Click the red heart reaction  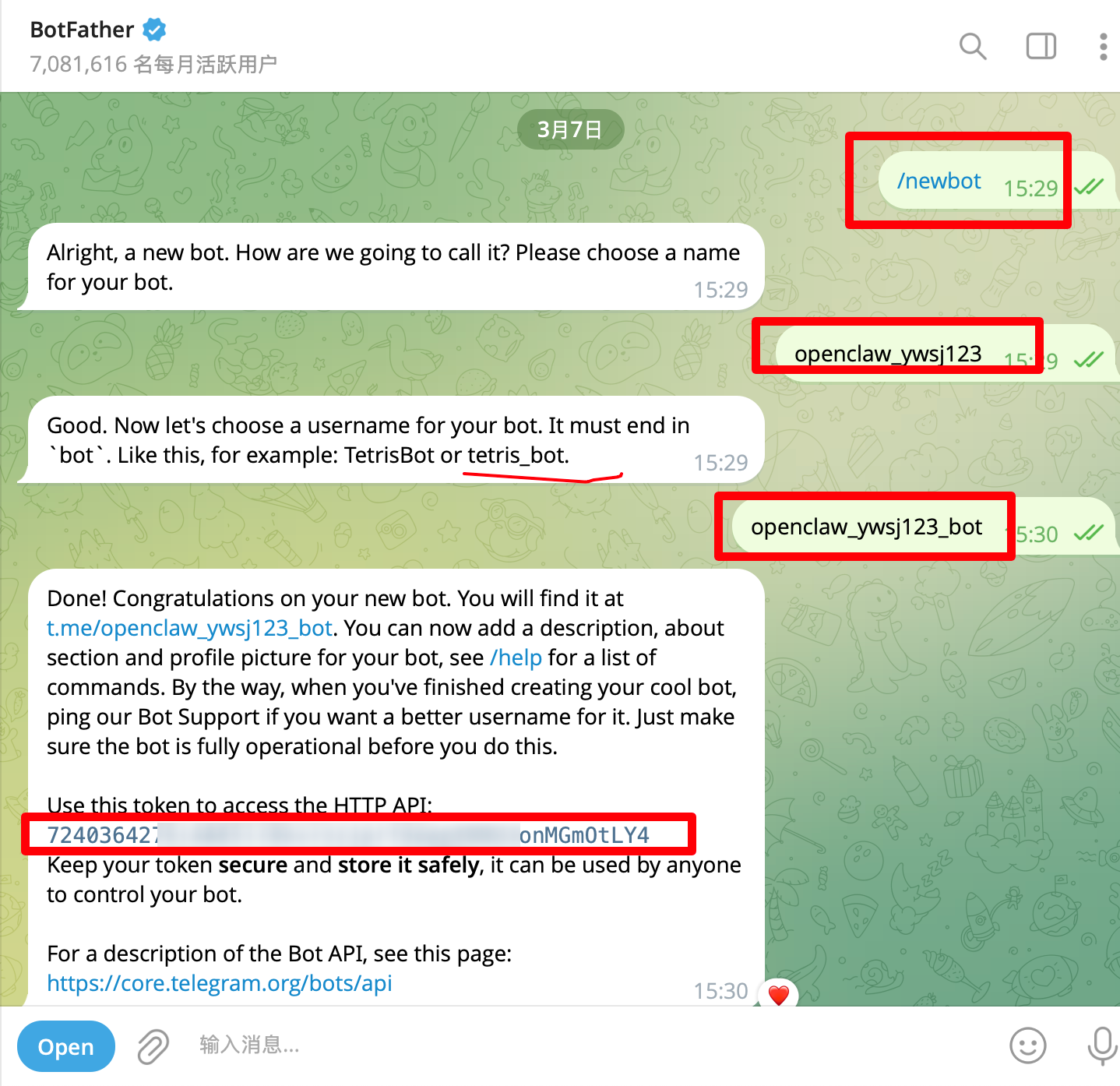point(779,994)
